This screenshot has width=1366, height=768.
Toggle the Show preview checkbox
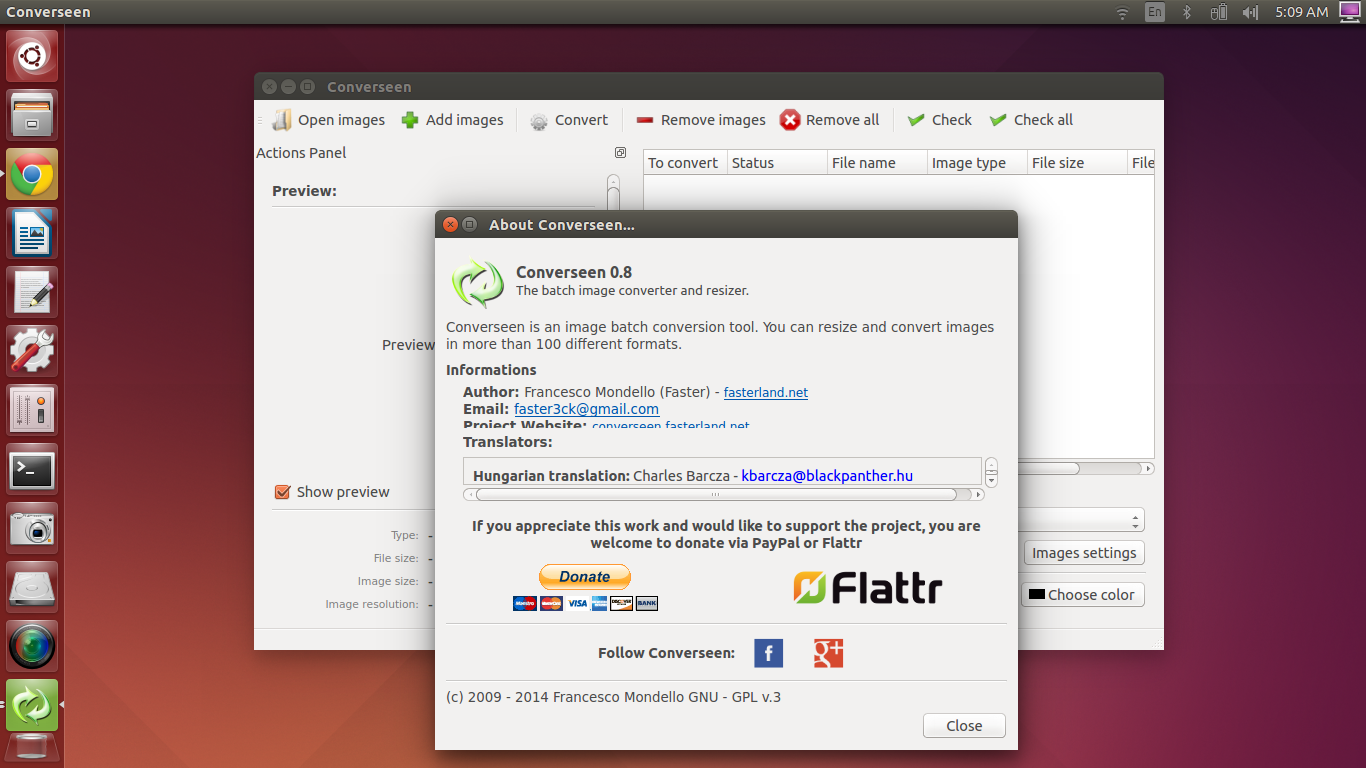(282, 492)
